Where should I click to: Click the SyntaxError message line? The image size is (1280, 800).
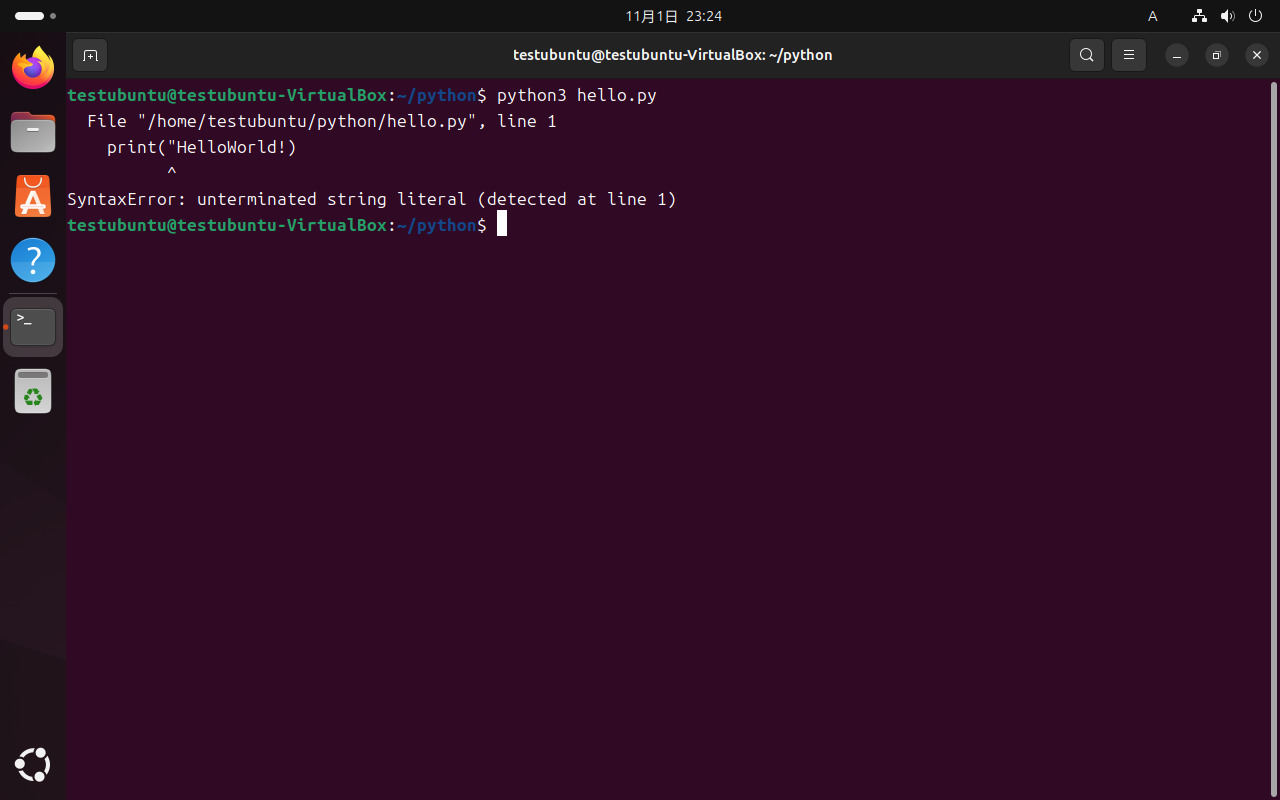point(371,199)
